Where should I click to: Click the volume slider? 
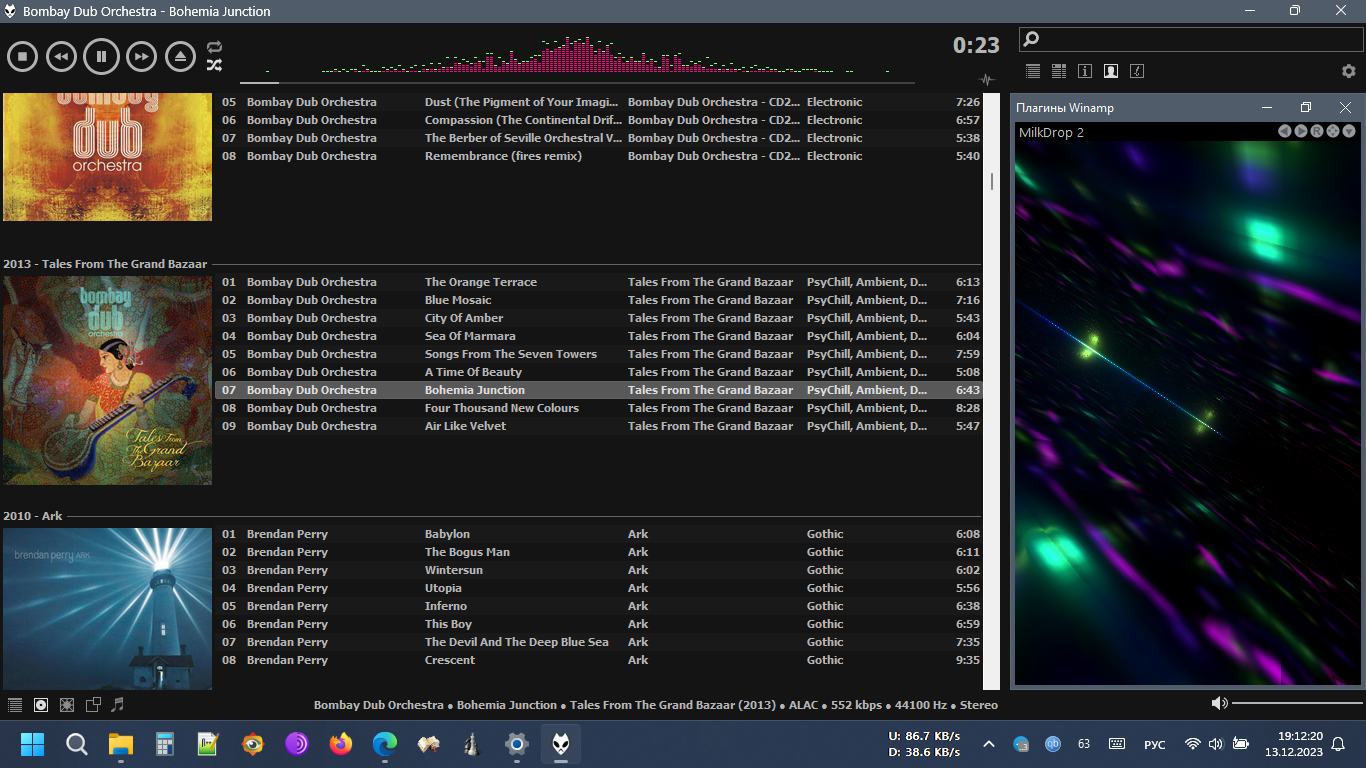point(1294,704)
